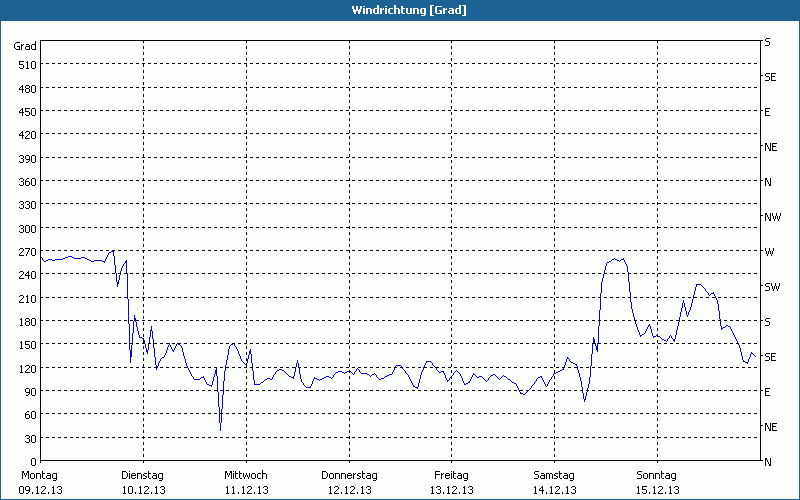The width and height of the screenshot is (800, 500).
Task: Click the date 10.12.13
Action: tap(143, 490)
